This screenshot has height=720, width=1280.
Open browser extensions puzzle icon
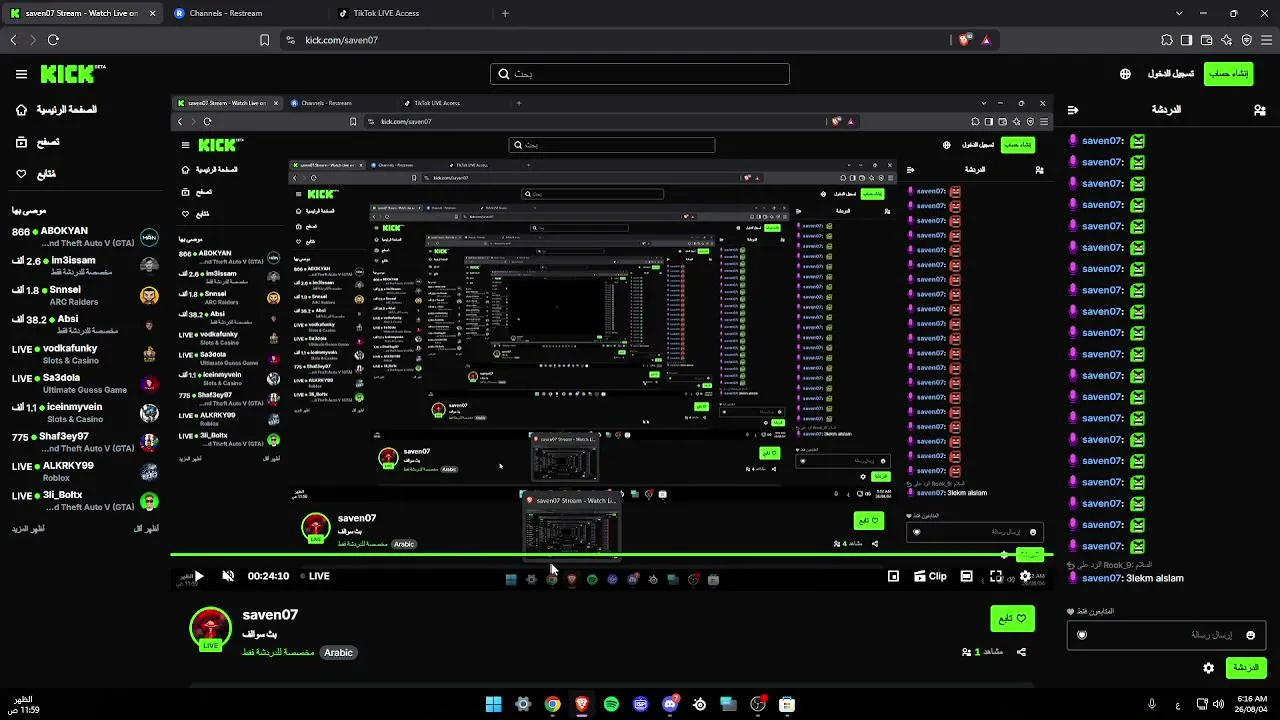tap(1167, 40)
